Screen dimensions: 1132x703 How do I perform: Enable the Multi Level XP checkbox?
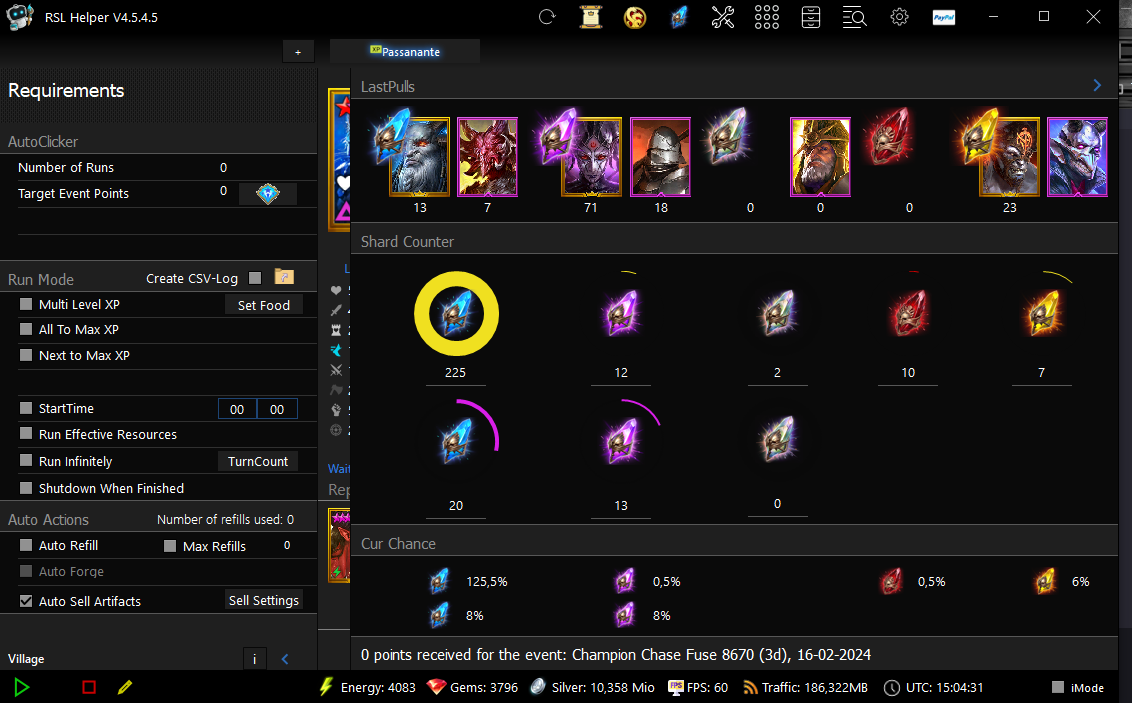pos(26,304)
